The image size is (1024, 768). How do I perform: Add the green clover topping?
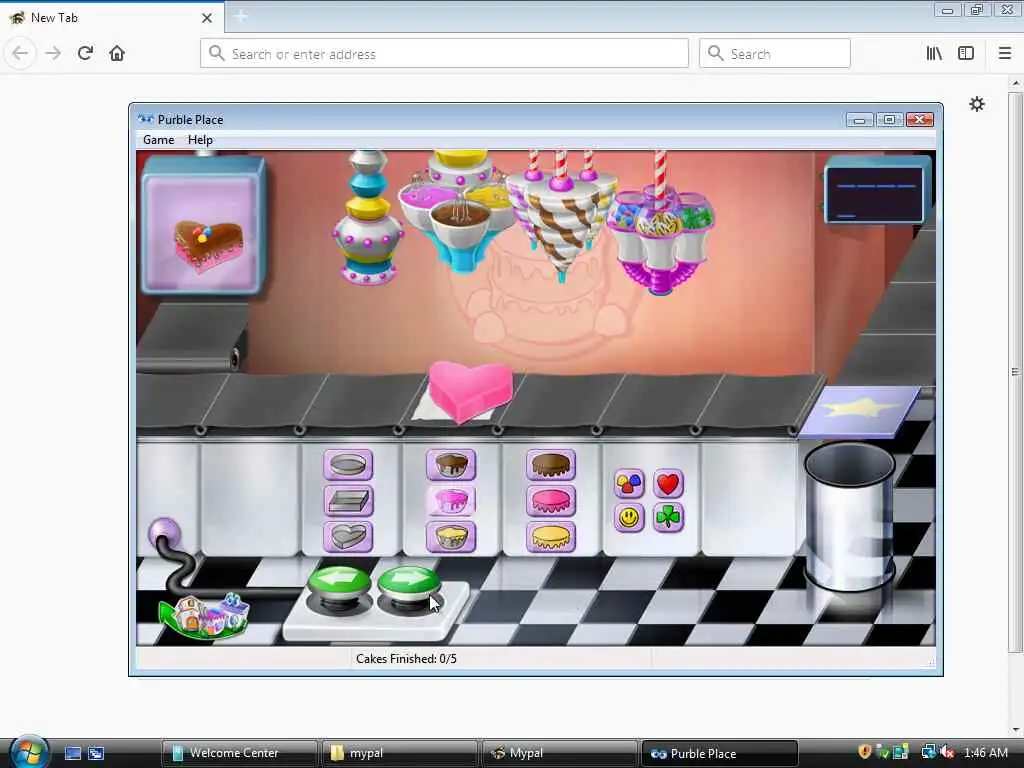click(x=667, y=518)
